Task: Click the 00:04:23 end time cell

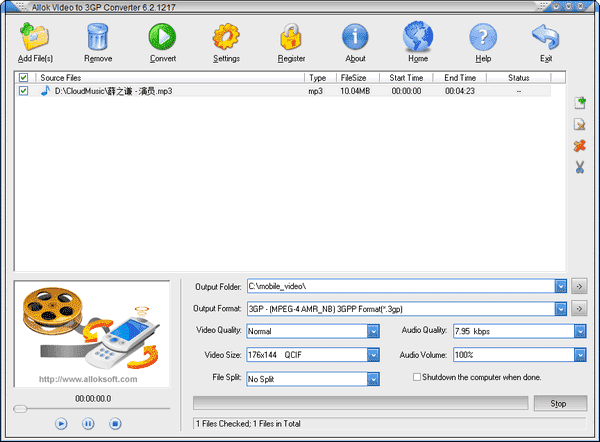Action: click(460, 91)
